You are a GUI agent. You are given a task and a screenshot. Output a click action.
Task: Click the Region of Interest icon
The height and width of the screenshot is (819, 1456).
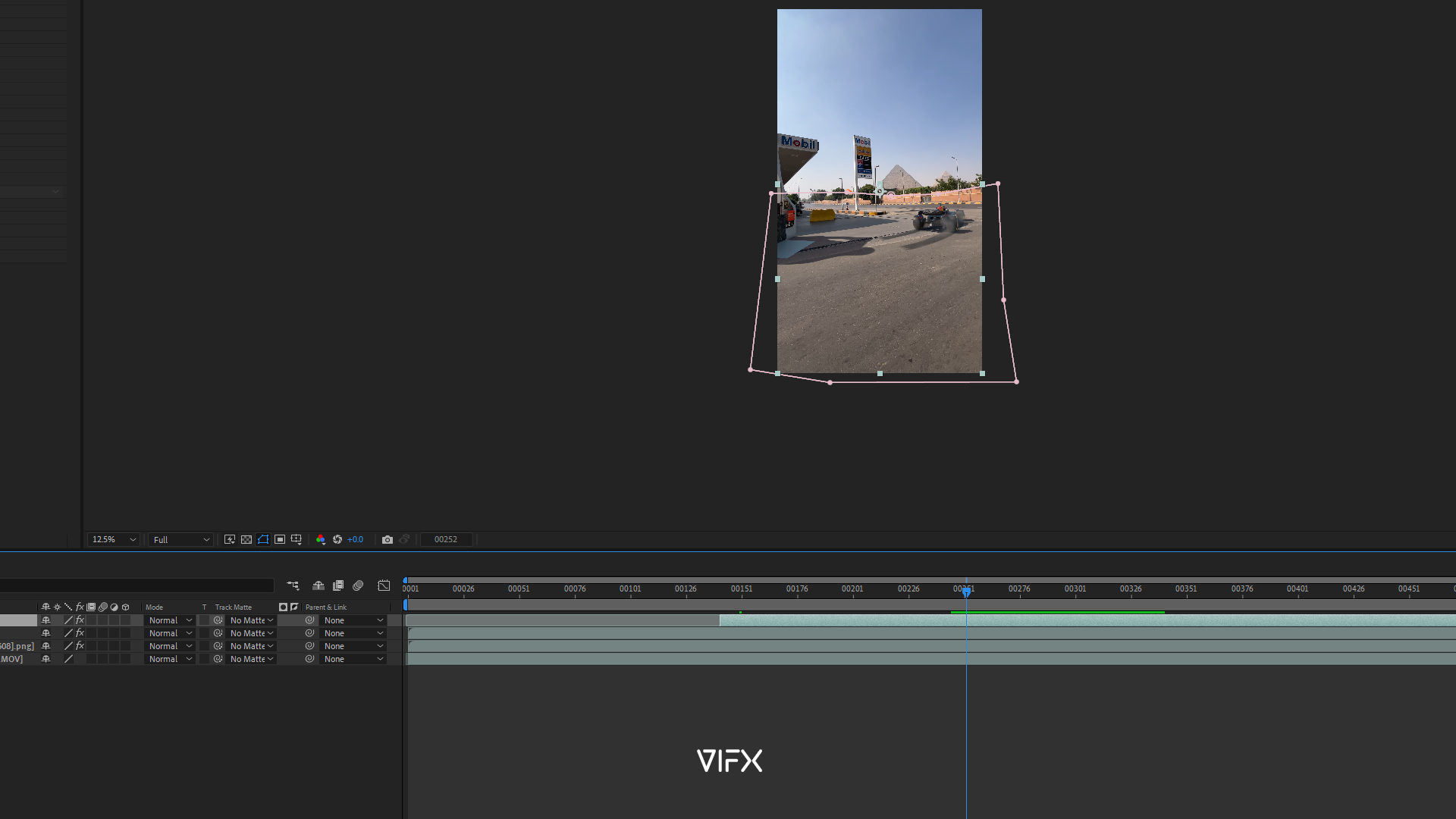coord(280,540)
